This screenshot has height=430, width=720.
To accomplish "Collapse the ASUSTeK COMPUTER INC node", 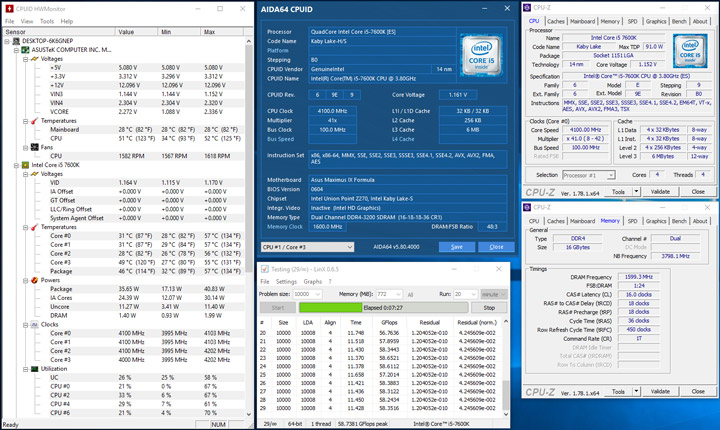I will click(17, 50).
